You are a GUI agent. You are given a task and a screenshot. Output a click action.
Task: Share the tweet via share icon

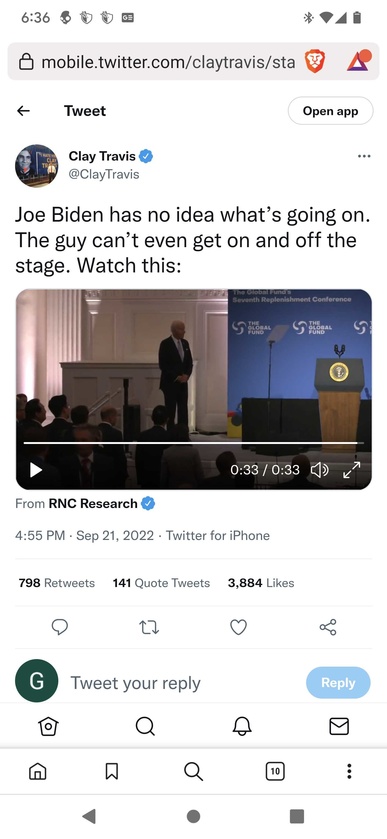[x=328, y=627]
